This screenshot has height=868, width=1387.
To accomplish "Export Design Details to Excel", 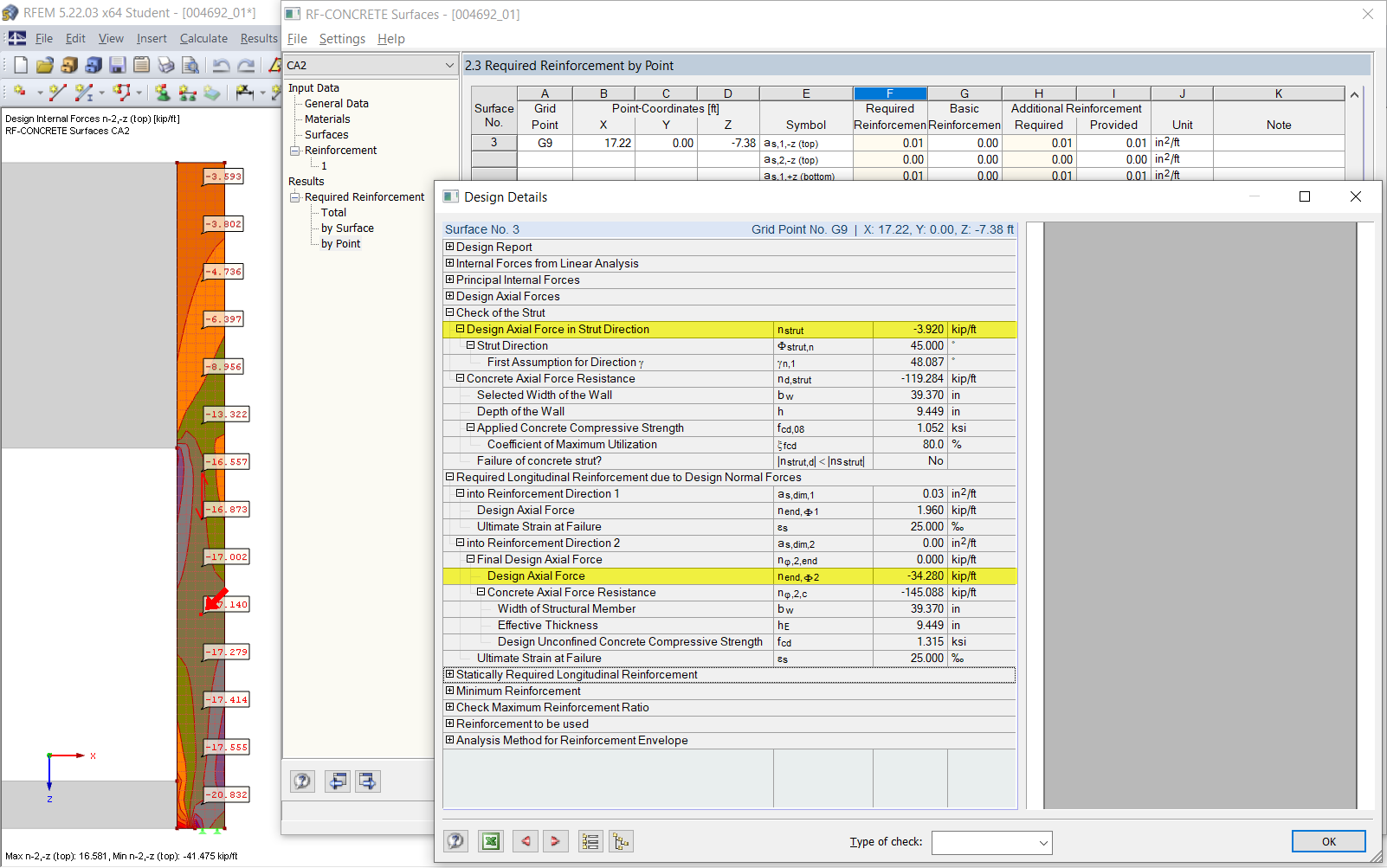I will click(490, 840).
